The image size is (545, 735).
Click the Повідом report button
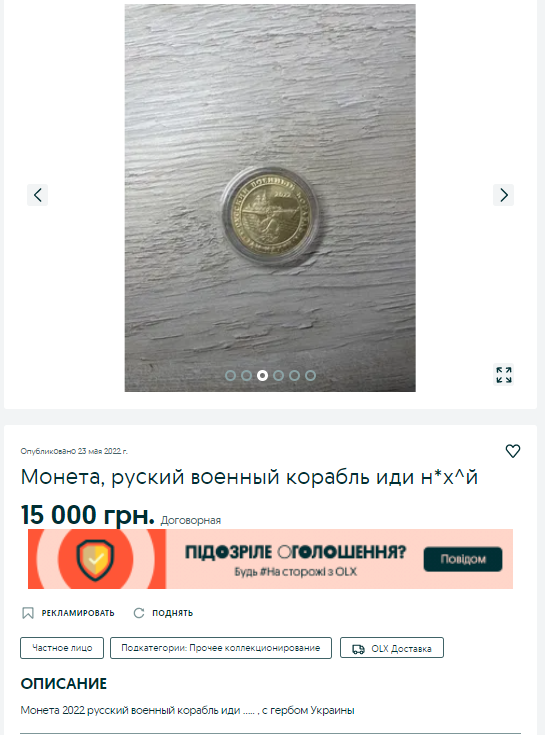coord(463,559)
